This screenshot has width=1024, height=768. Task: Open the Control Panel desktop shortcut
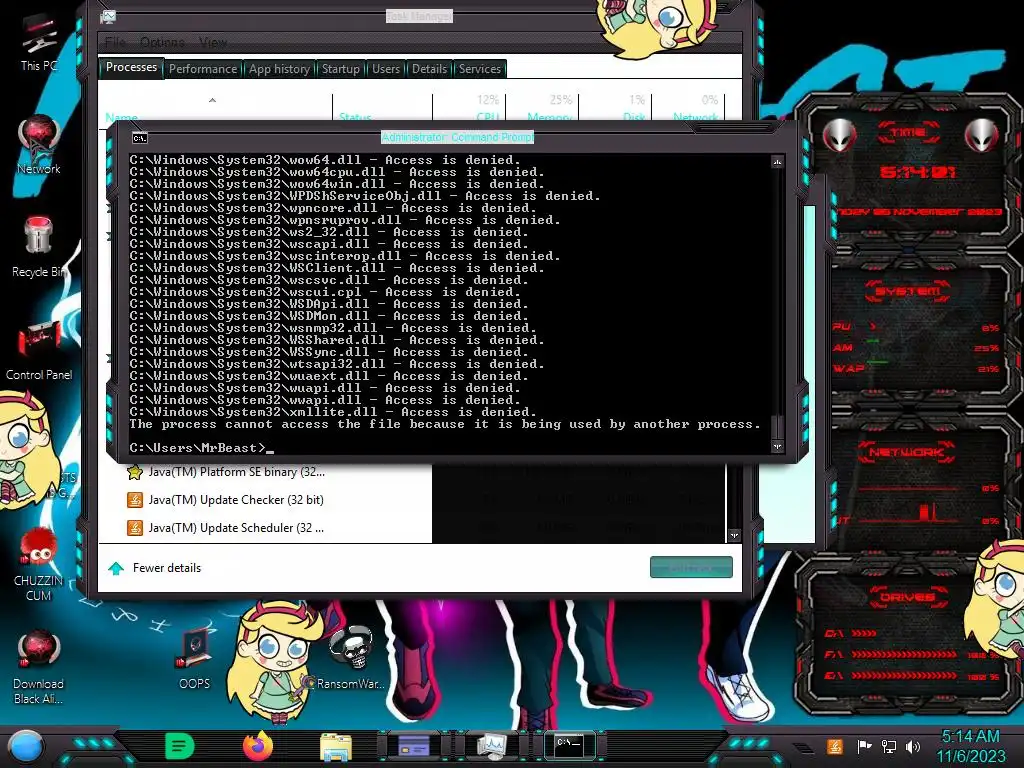click(x=39, y=350)
